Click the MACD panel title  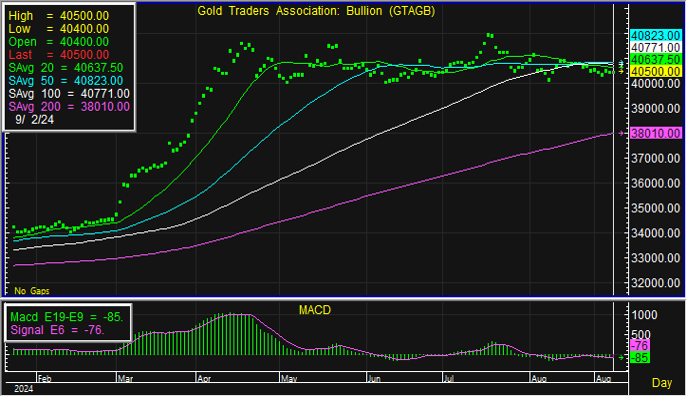[315, 310]
